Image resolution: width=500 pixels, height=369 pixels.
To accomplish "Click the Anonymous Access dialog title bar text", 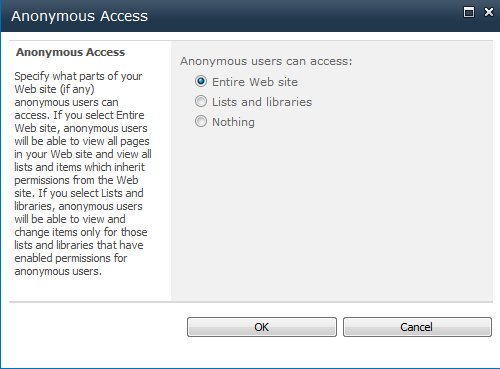I will coord(79,16).
